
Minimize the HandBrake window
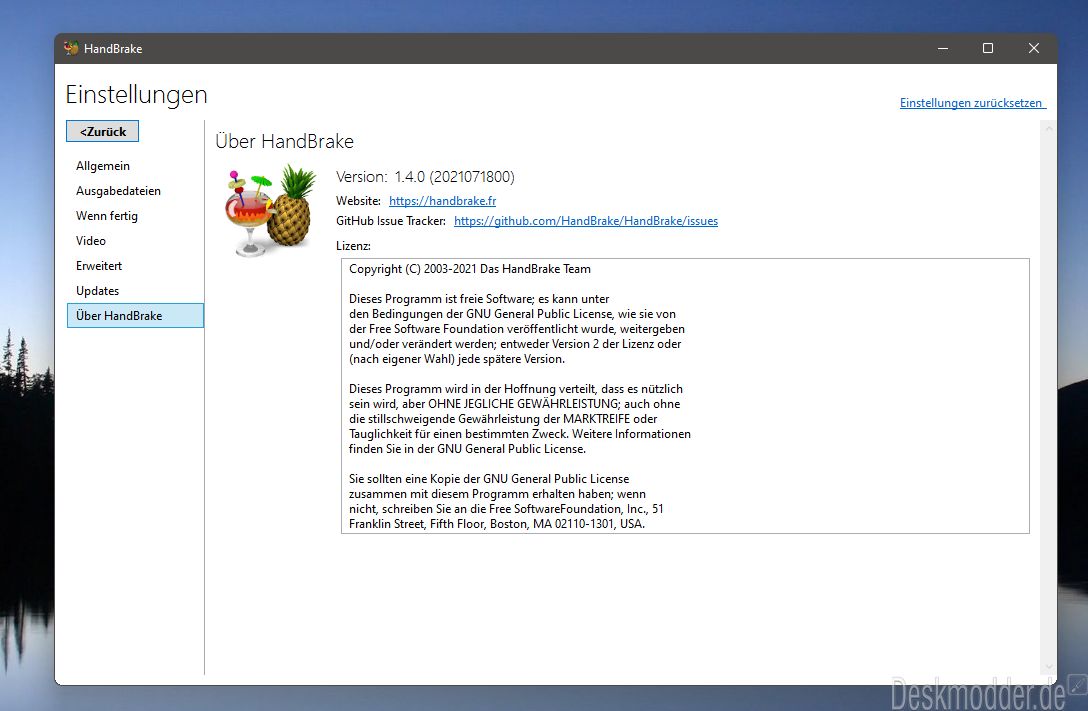pyautogui.click(x=943, y=49)
